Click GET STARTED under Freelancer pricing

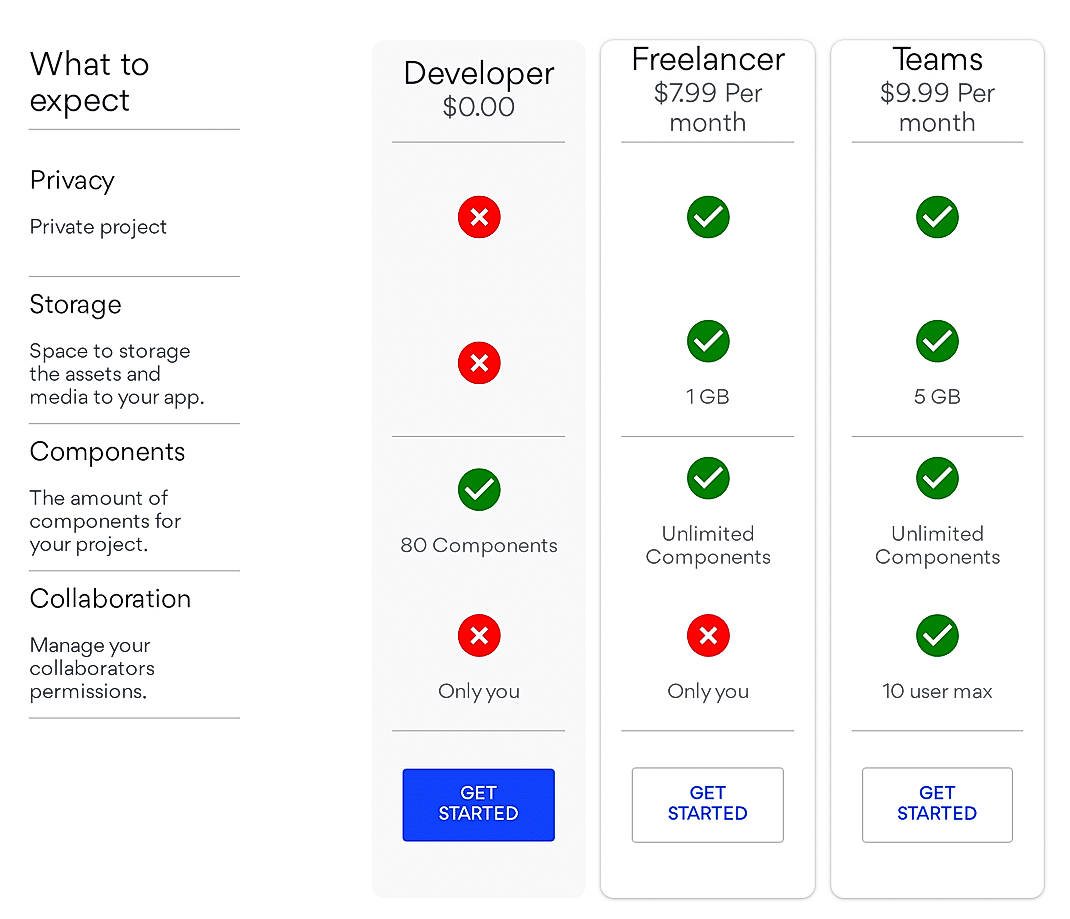[x=708, y=804]
